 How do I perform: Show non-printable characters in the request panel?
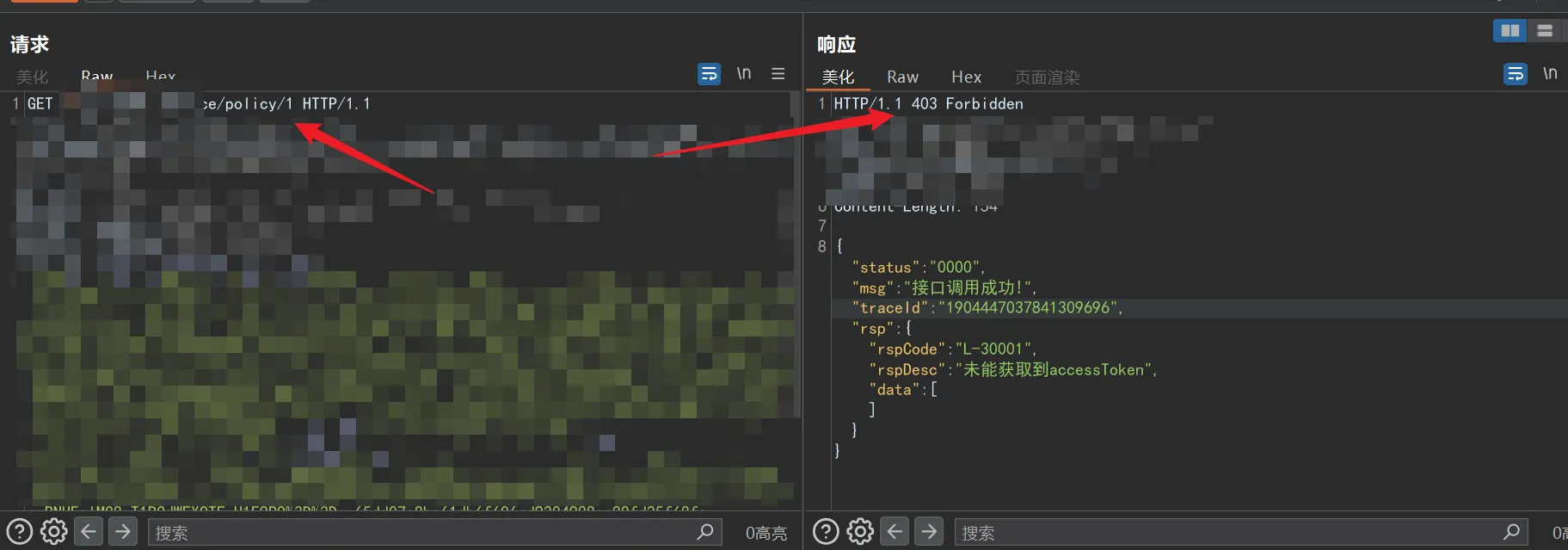(744, 74)
